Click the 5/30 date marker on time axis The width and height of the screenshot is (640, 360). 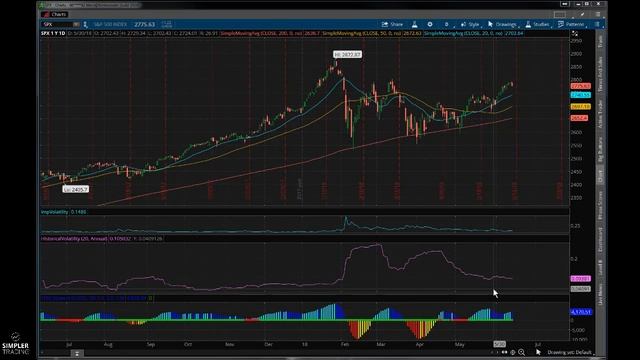point(500,344)
